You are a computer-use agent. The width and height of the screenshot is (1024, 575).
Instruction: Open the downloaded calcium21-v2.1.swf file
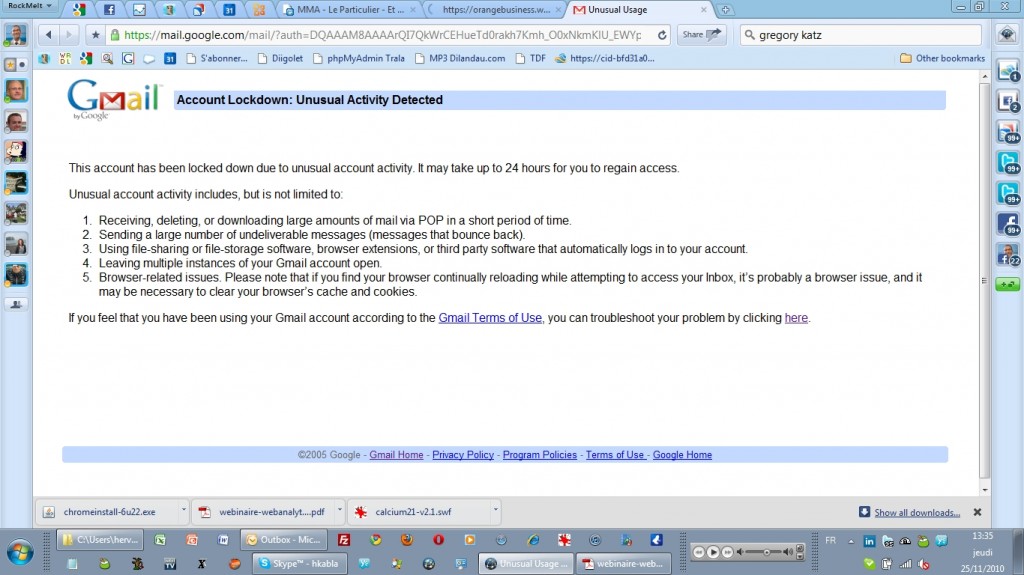pyautogui.click(x=420, y=512)
